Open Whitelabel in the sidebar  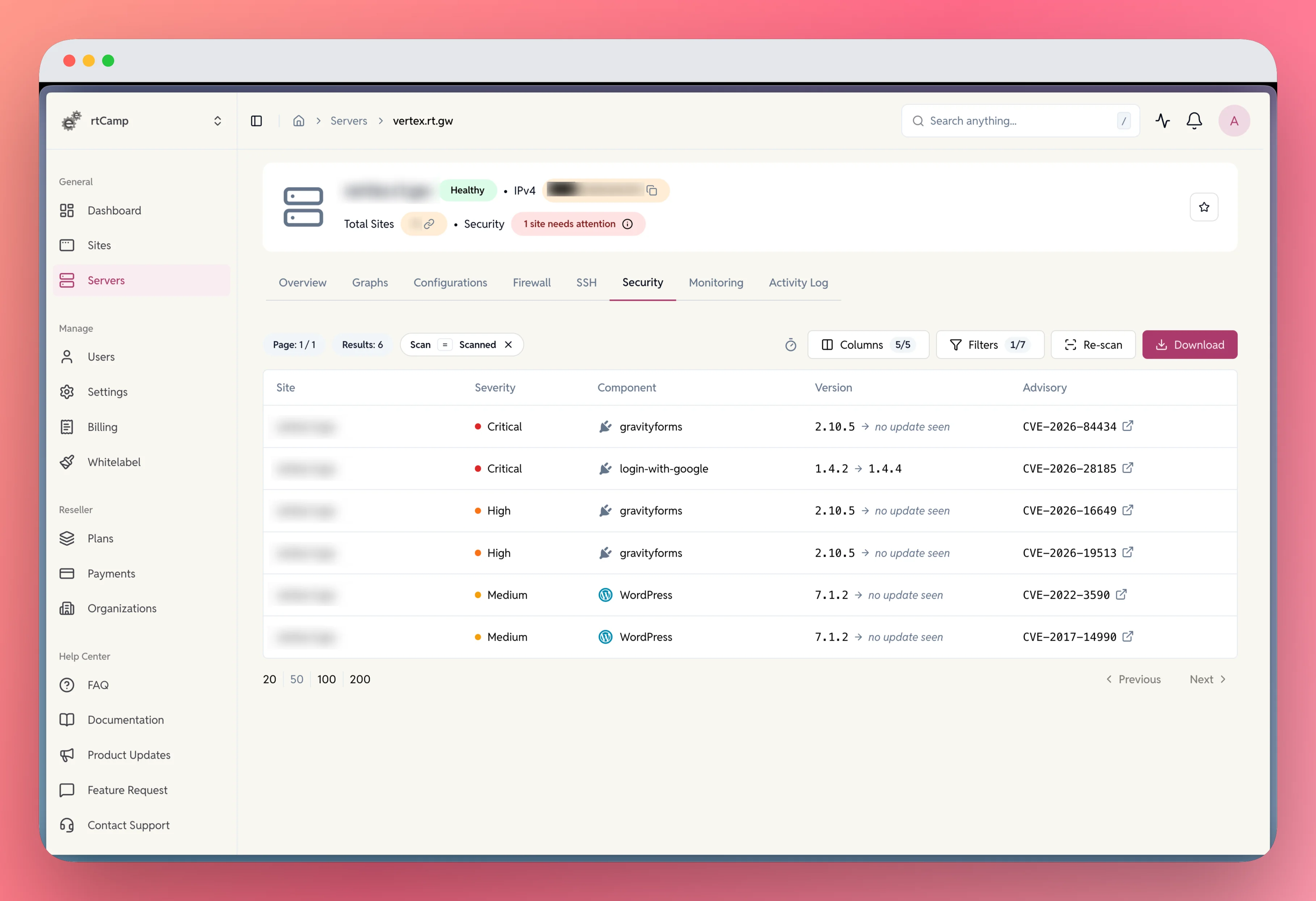click(142, 462)
